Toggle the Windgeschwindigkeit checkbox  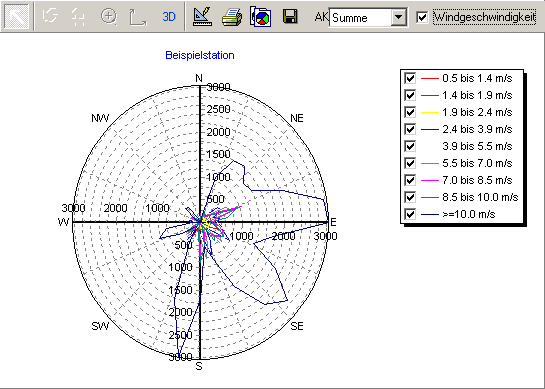click(x=422, y=17)
